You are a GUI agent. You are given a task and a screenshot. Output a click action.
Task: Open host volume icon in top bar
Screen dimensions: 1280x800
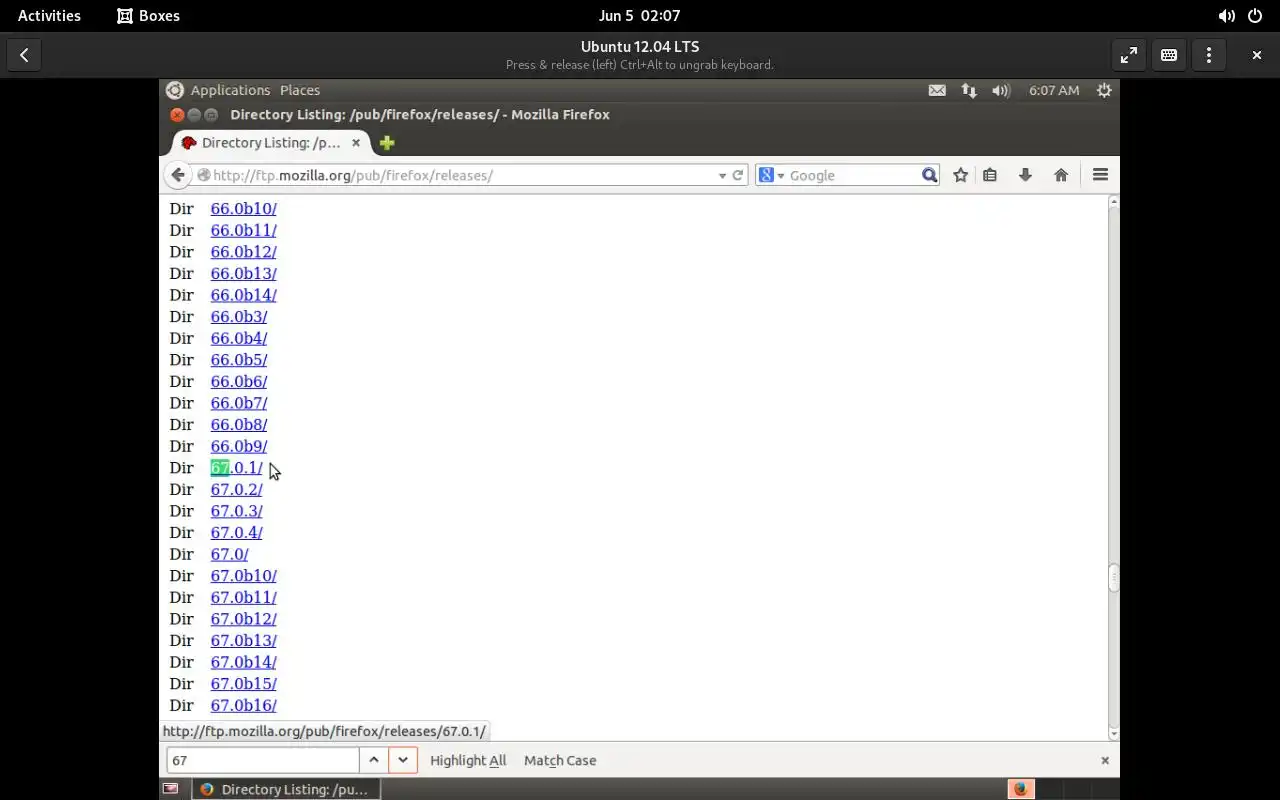pos(1226,16)
